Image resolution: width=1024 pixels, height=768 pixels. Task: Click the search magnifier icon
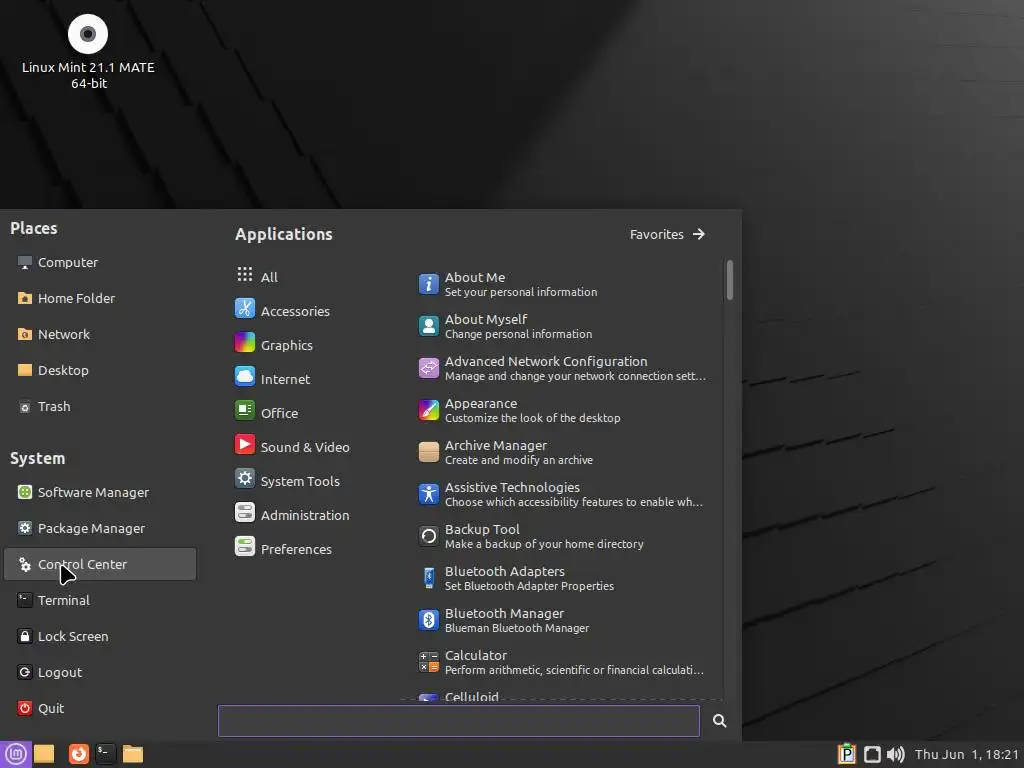(719, 720)
